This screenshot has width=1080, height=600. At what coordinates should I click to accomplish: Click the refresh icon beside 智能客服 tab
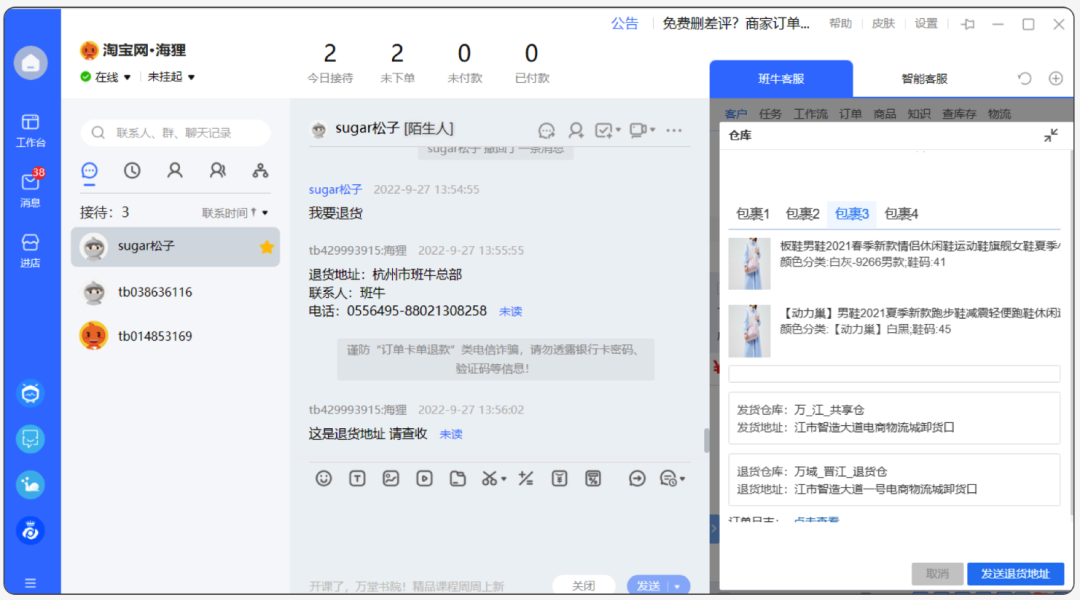pos(1024,79)
